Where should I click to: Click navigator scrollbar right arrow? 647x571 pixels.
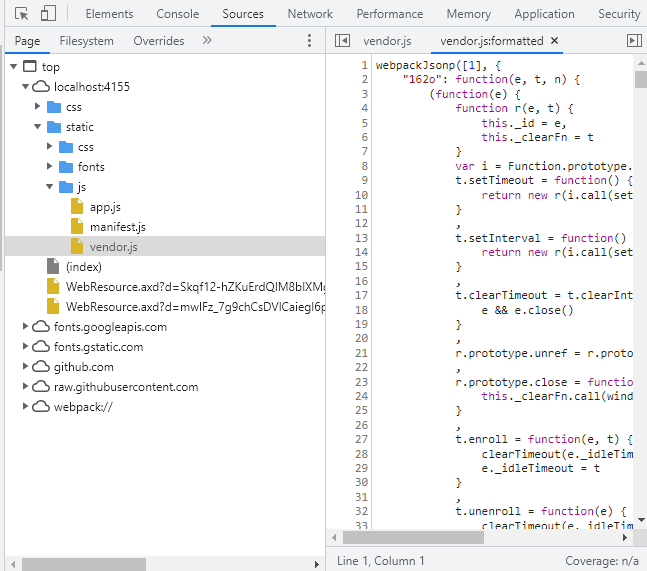point(316,564)
